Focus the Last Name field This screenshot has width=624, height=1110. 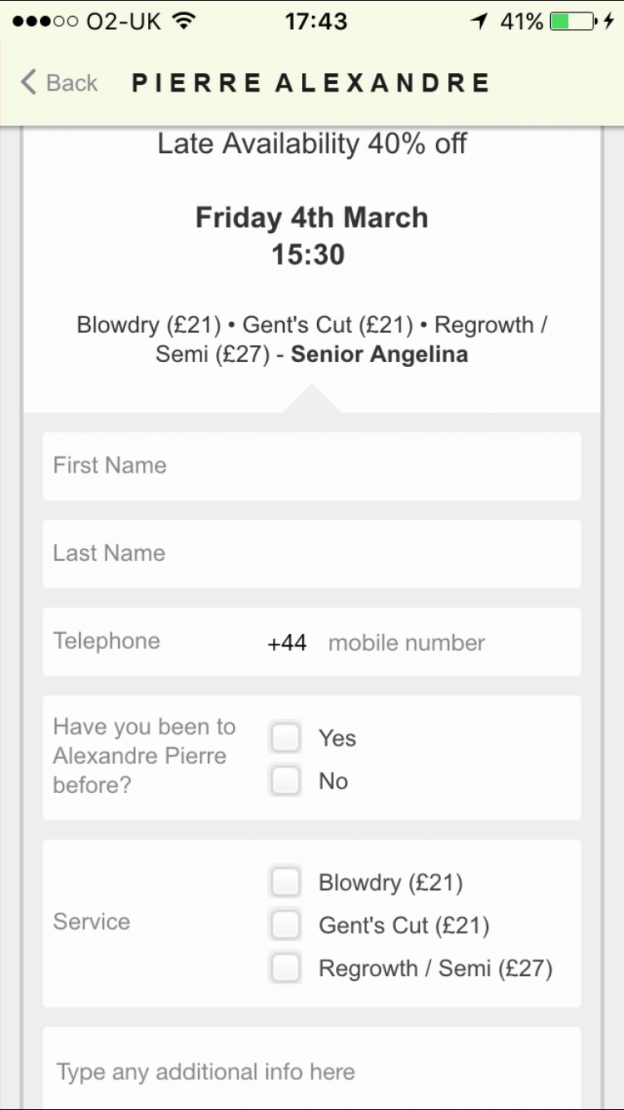pyautogui.click(x=312, y=553)
